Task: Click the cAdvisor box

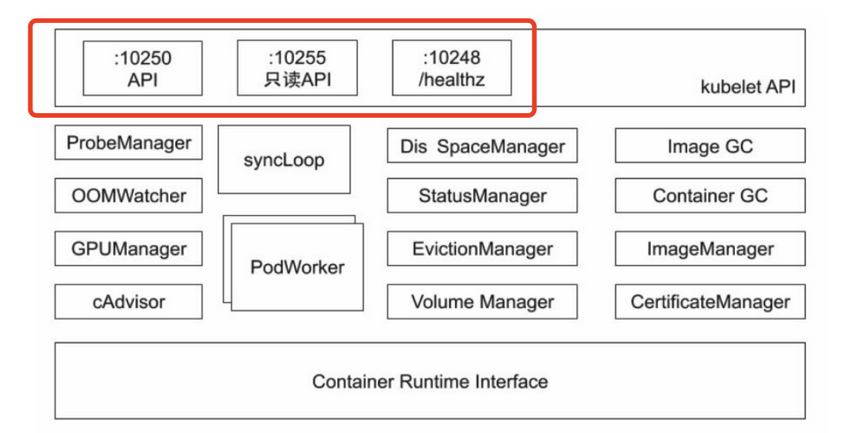Action: click(x=128, y=301)
